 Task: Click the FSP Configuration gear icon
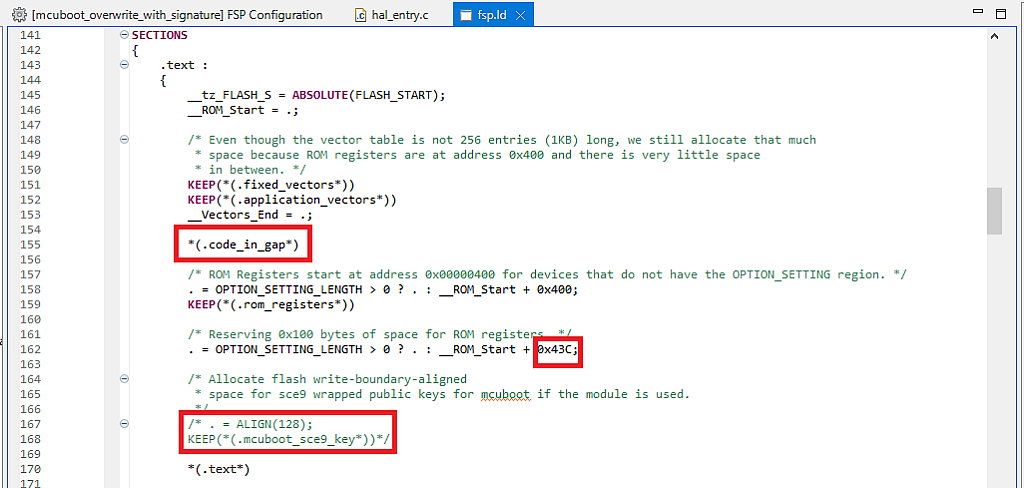pyautogui.click(x=20, y=14)
